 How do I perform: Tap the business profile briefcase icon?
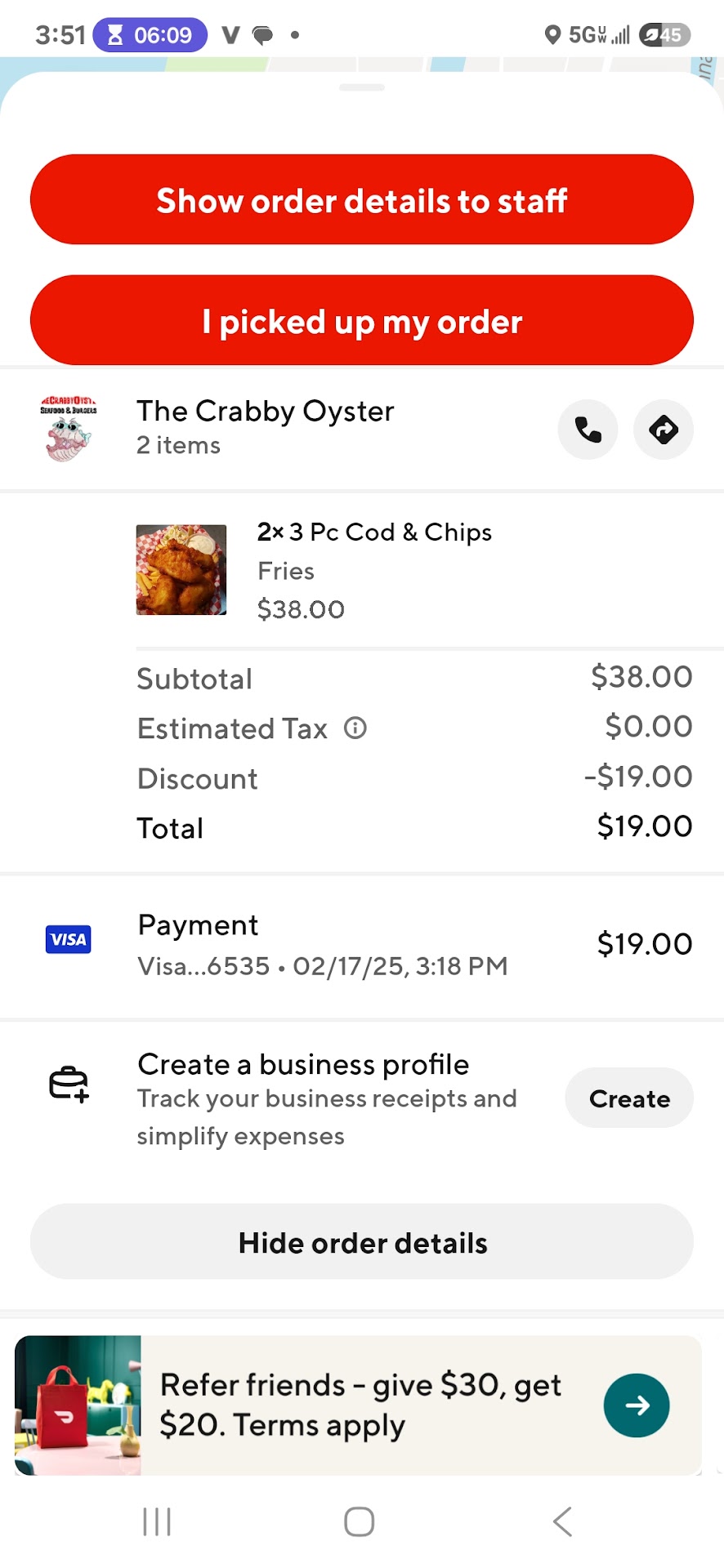69,1085
